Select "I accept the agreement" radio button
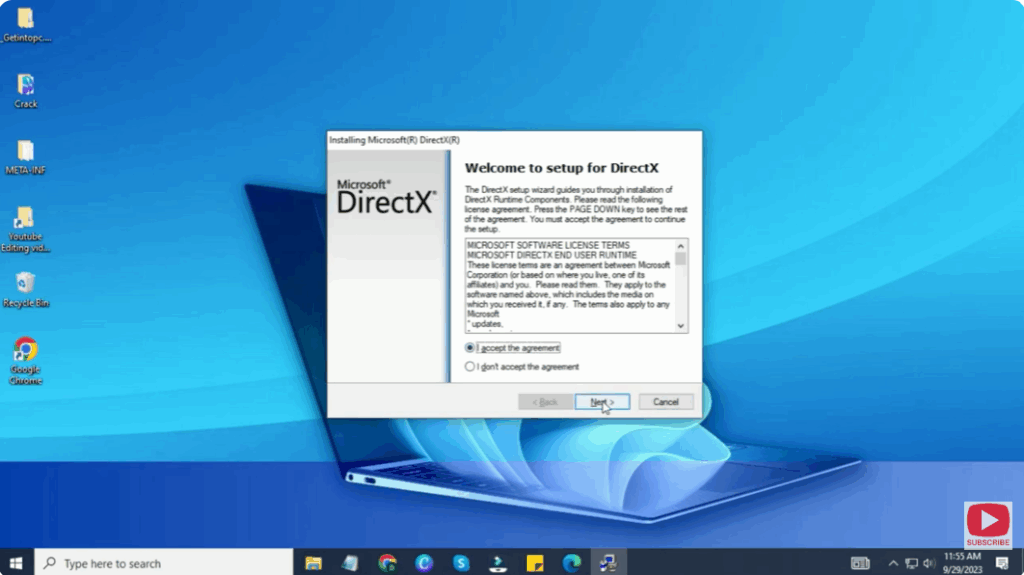Viewport: 1024px width, 575px height. pyautogui.click(x=470, y=348)
